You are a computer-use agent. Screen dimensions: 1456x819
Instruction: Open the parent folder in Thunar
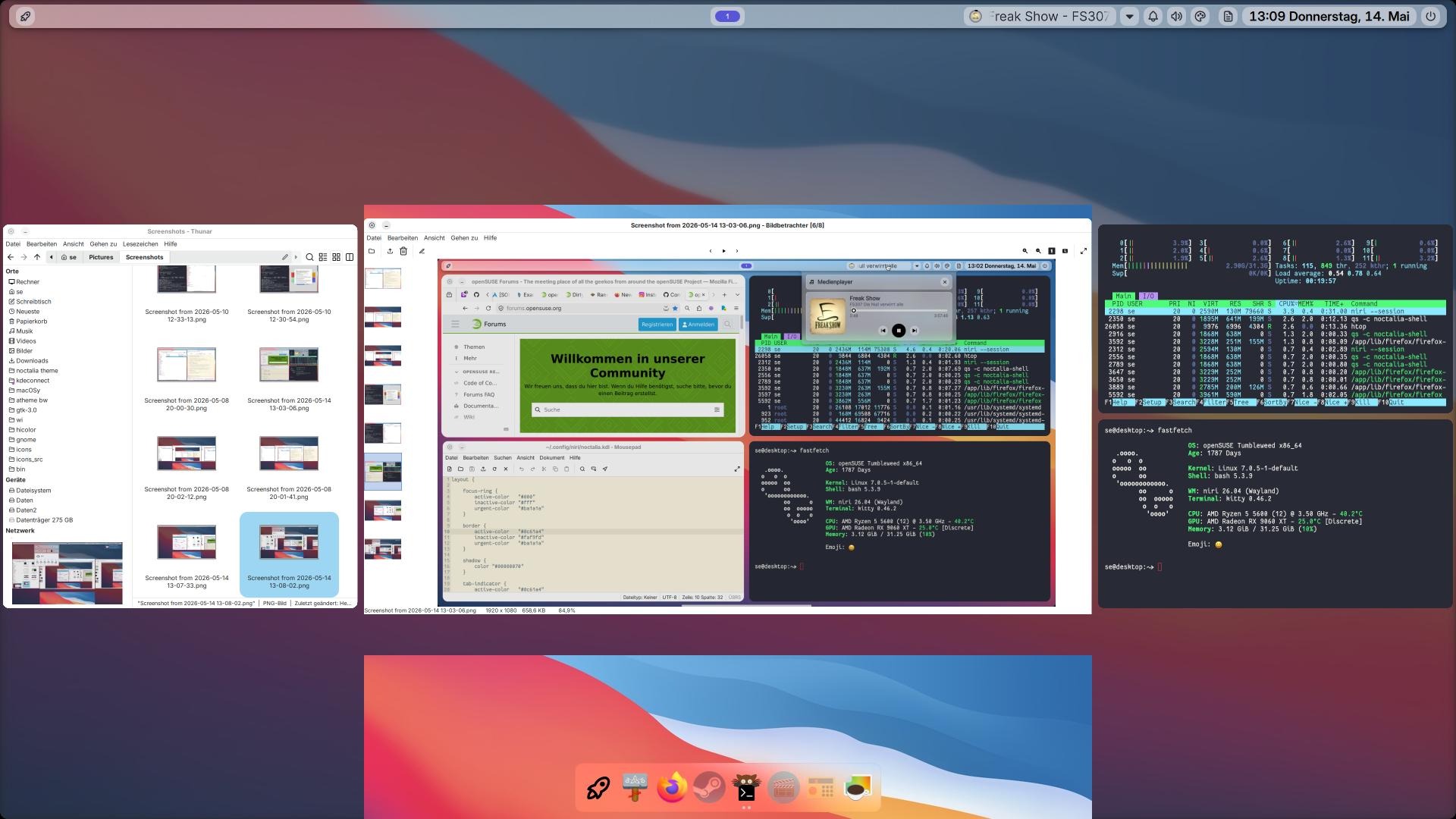[37, 257]
